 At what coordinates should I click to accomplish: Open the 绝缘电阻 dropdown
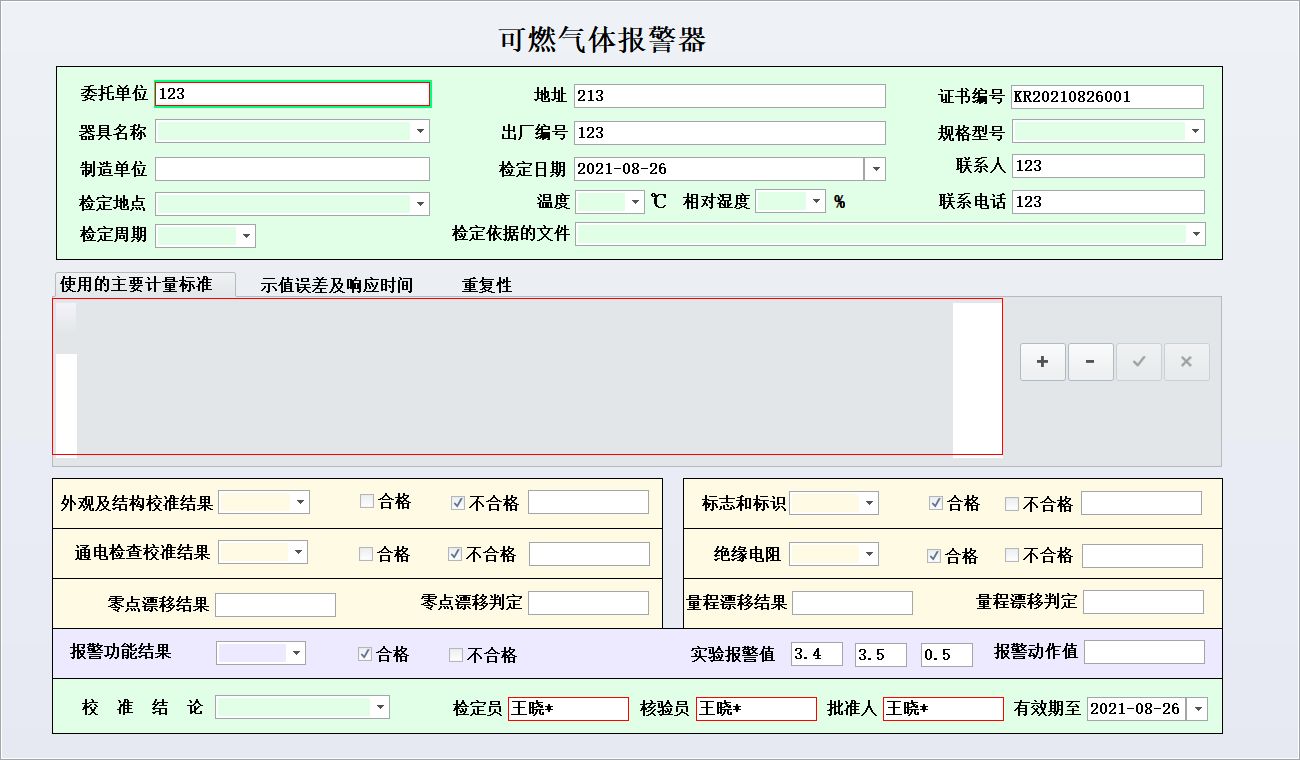point(869,553)
